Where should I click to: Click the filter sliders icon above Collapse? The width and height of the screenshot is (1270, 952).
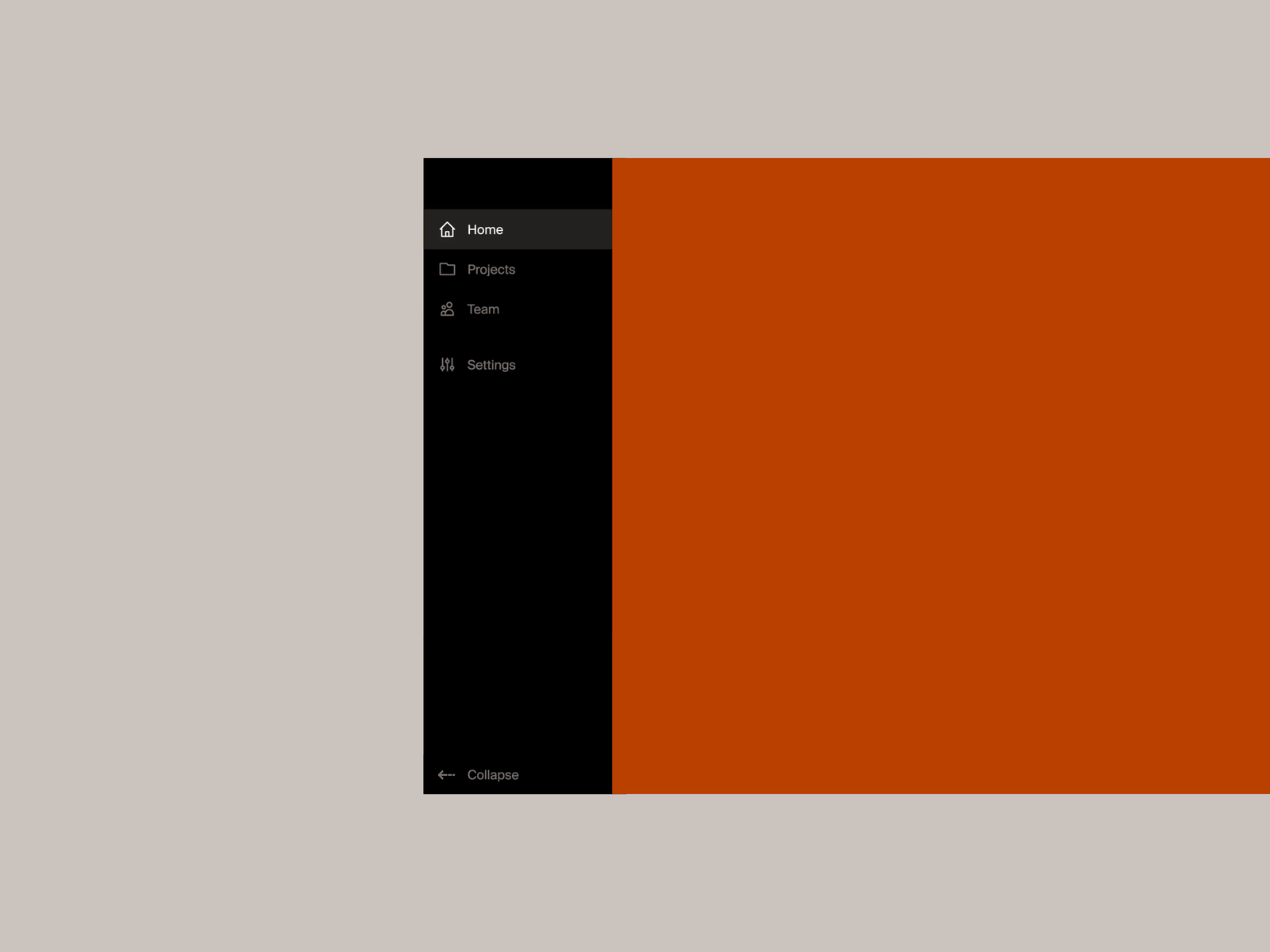pos(447,364)
